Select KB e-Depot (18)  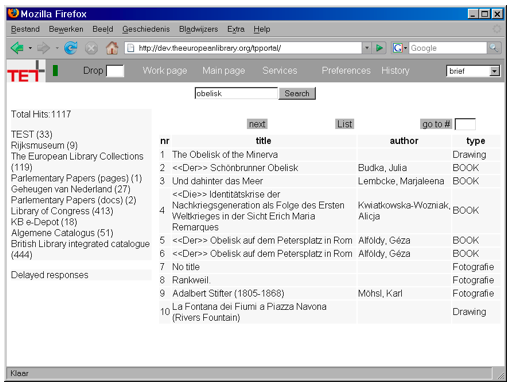tap(44, 222)
